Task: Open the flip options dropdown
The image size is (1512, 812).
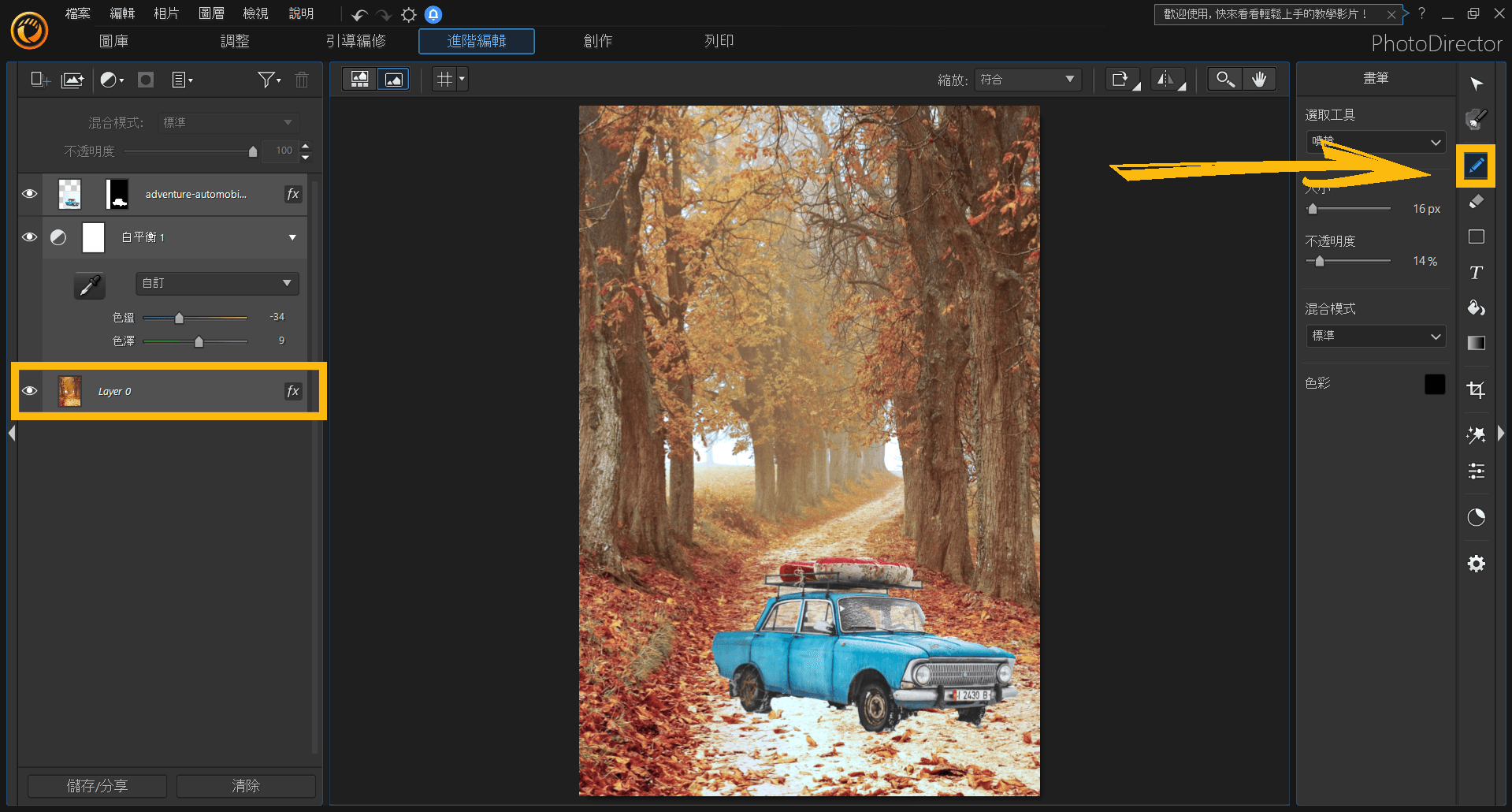Action: [x=1168, y=80]
